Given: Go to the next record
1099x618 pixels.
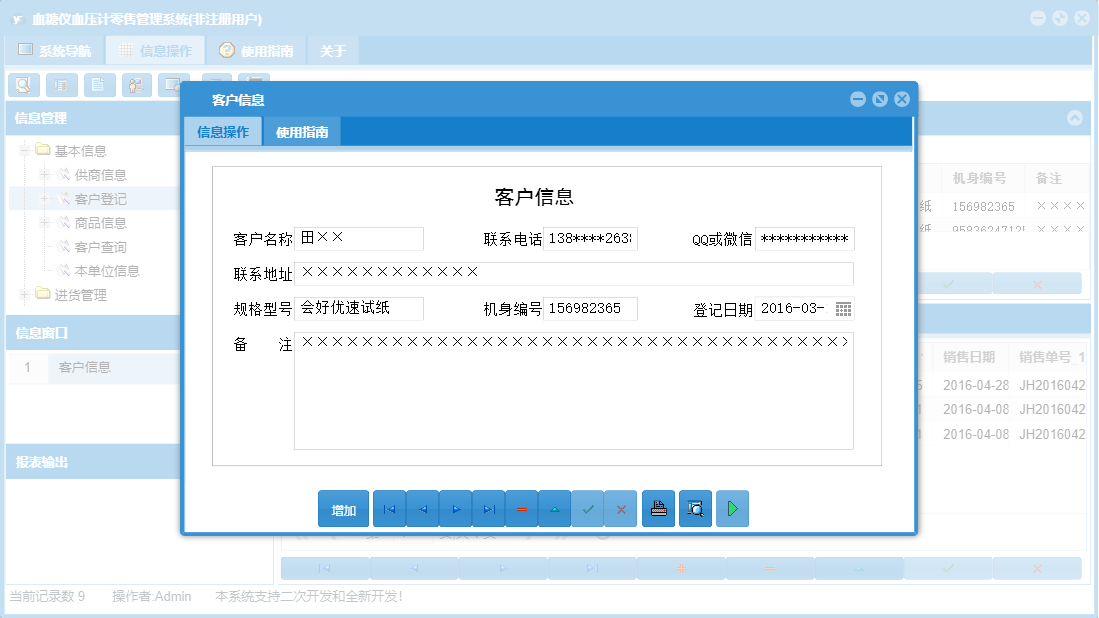Looking at the screenshot, I should 455,508.
